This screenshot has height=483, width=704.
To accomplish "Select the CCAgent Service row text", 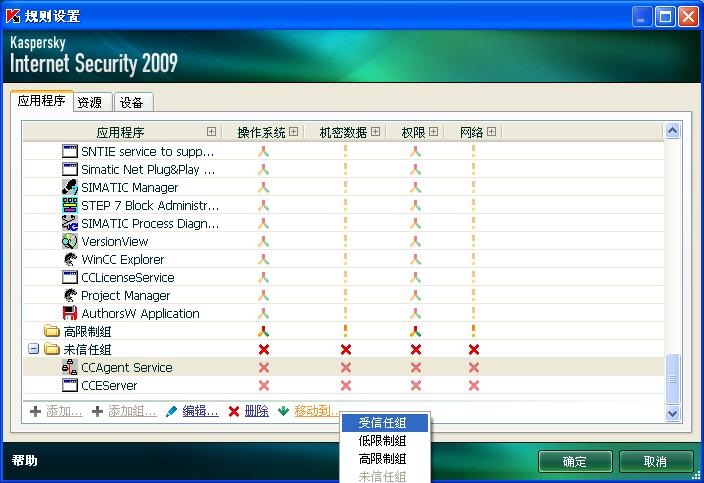I will pos(127,368).
